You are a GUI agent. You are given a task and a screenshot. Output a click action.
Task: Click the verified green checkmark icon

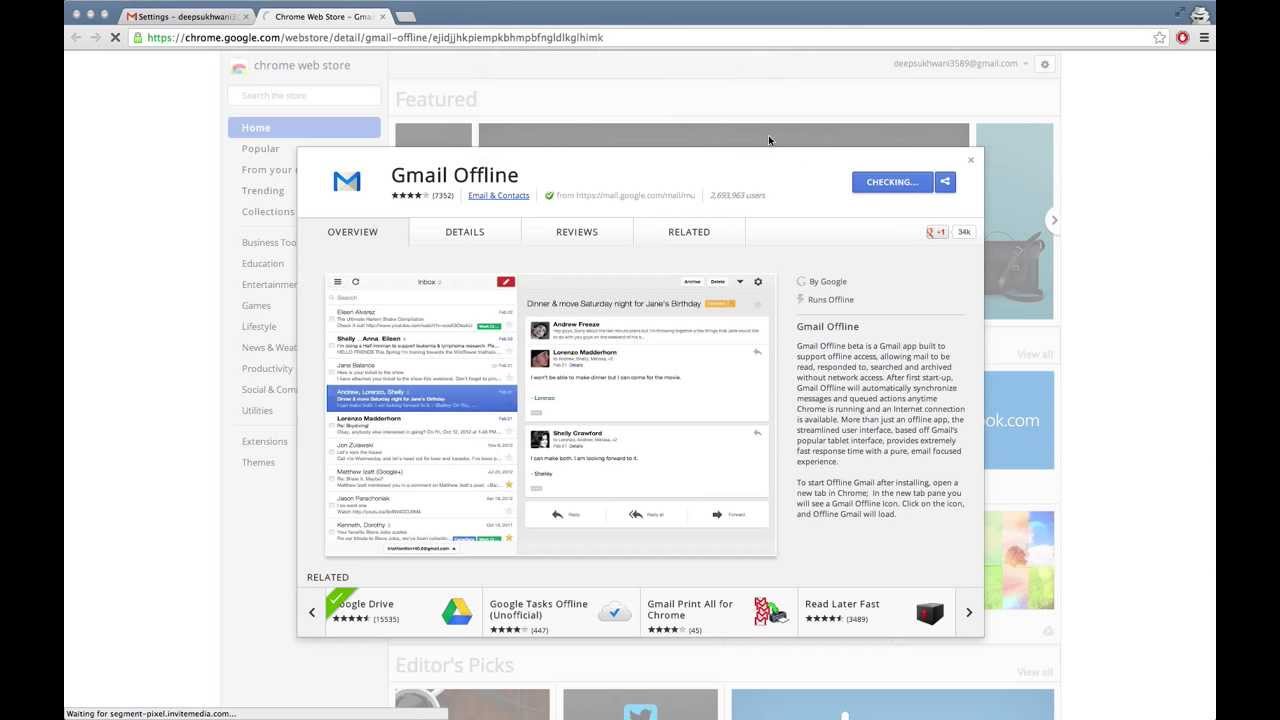point(549,196)
